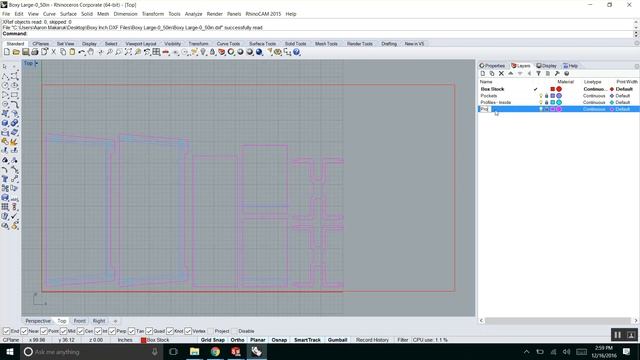This screenshot has height=360, width=640.
Task: Toggle the Quad osnap checkbox
Action: (149, 331)
